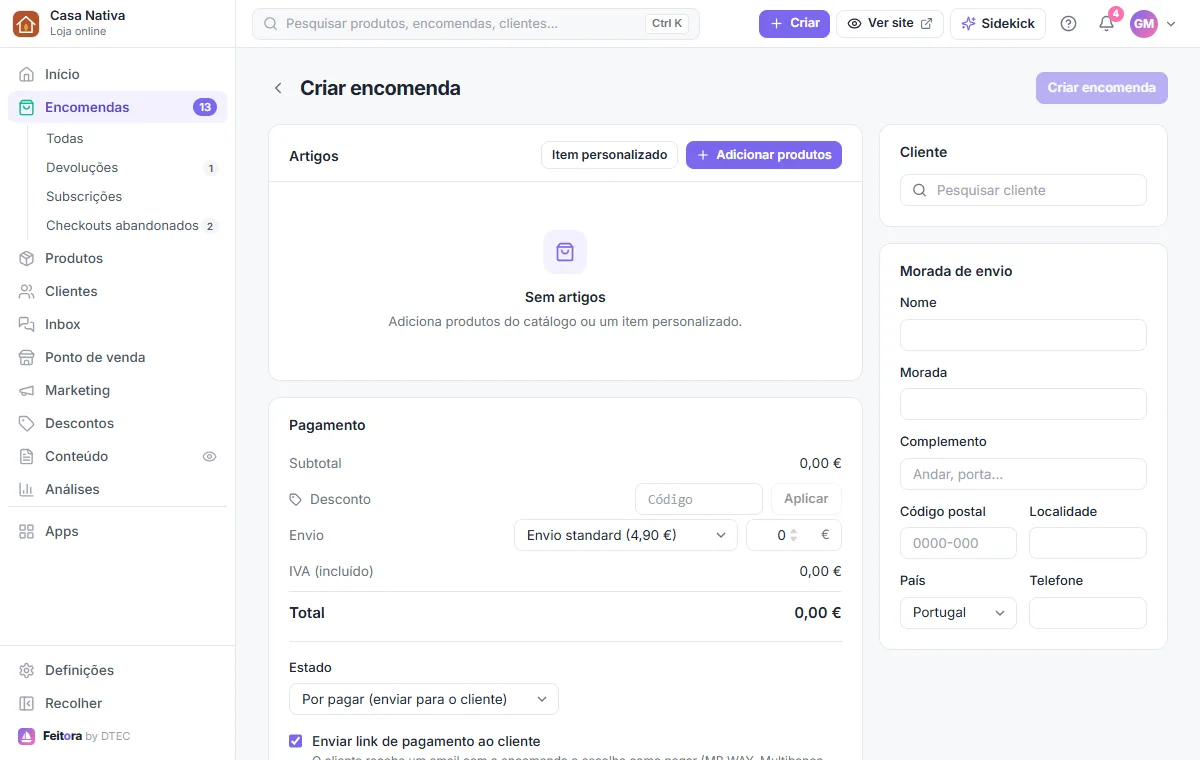Focus the Pesquisar cliente field
The image size is (1200, 760).
[x=1023, y=190]
